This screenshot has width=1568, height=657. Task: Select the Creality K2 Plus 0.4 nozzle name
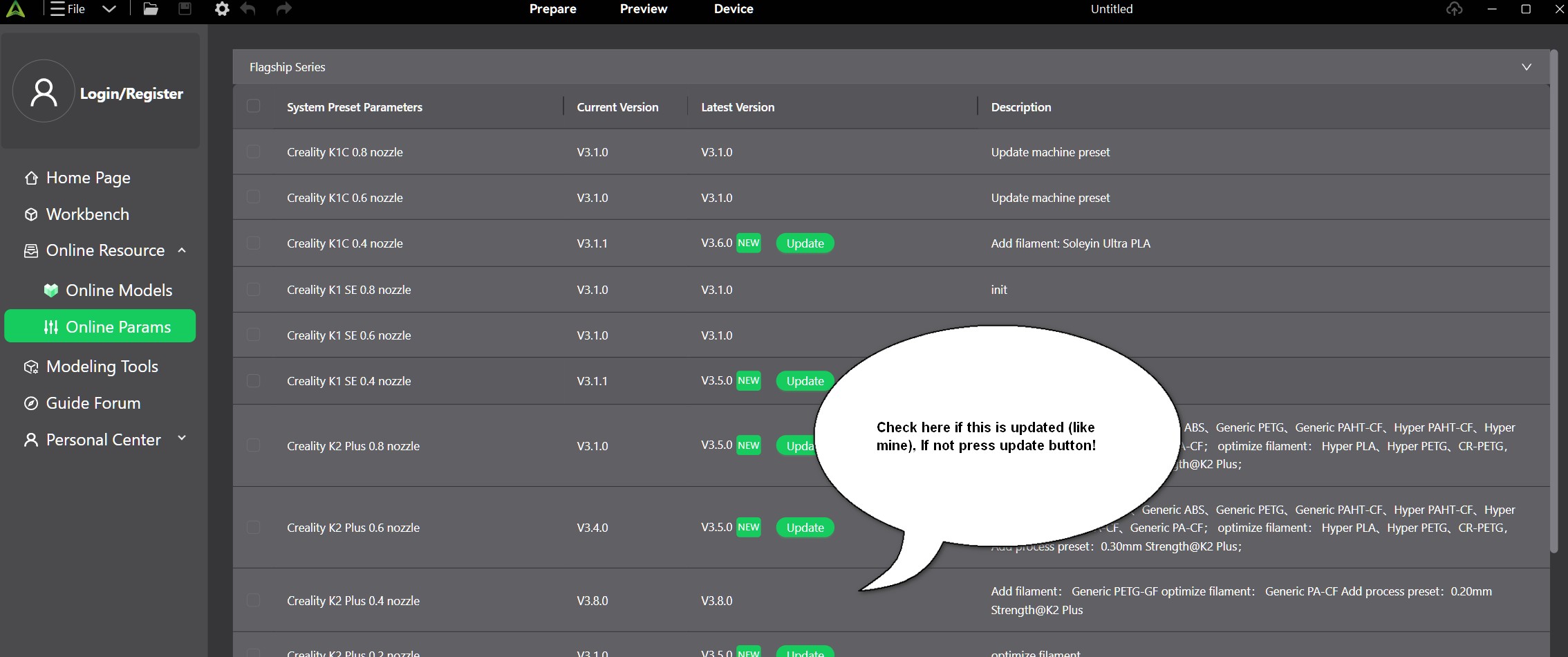tap(353, 601)
